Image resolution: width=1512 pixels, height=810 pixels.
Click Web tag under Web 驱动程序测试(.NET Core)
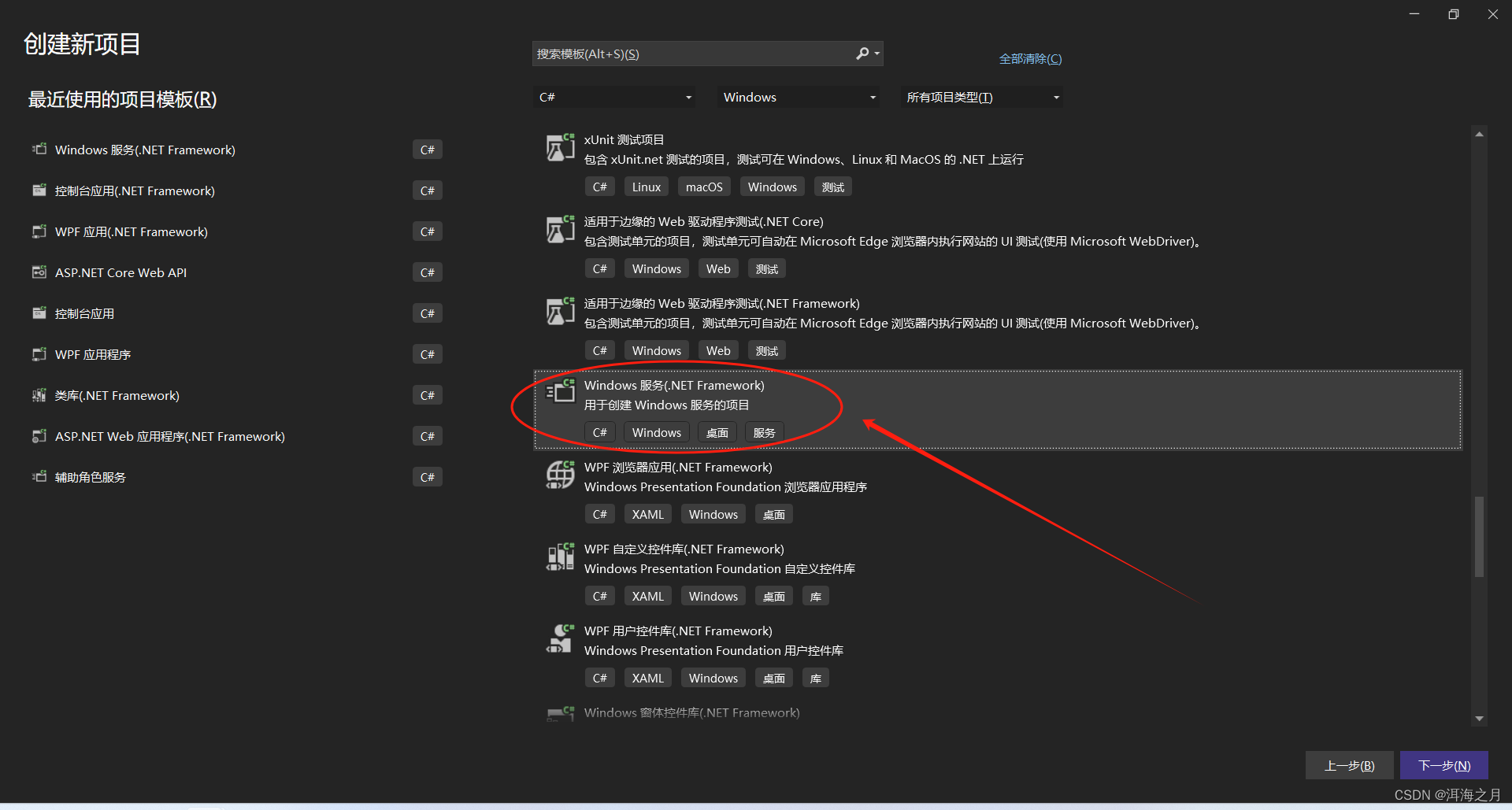click(x=718, y=268)
